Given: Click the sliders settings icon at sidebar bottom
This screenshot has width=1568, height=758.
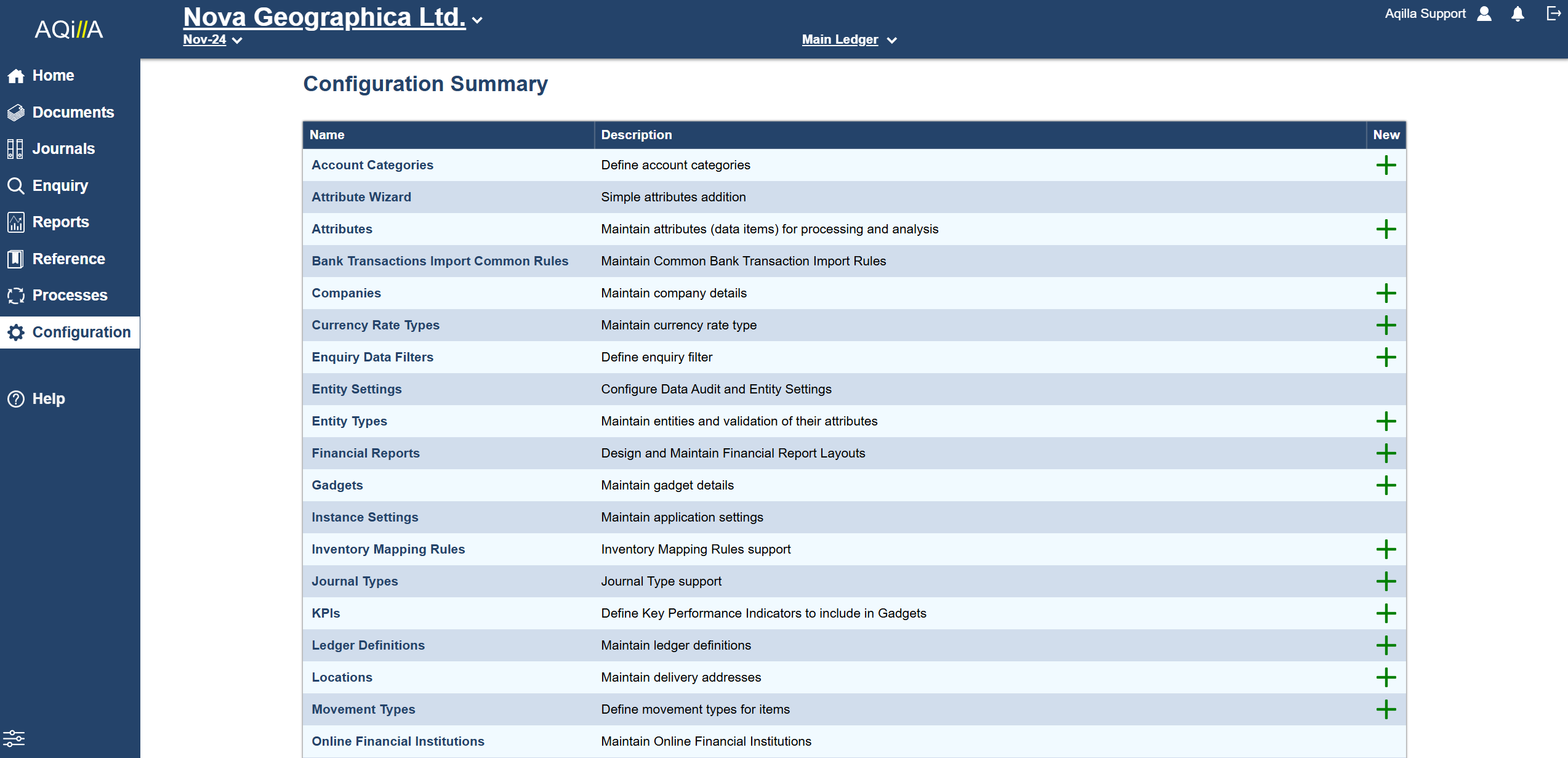Looking at the screenshot, I should (14, 738).
